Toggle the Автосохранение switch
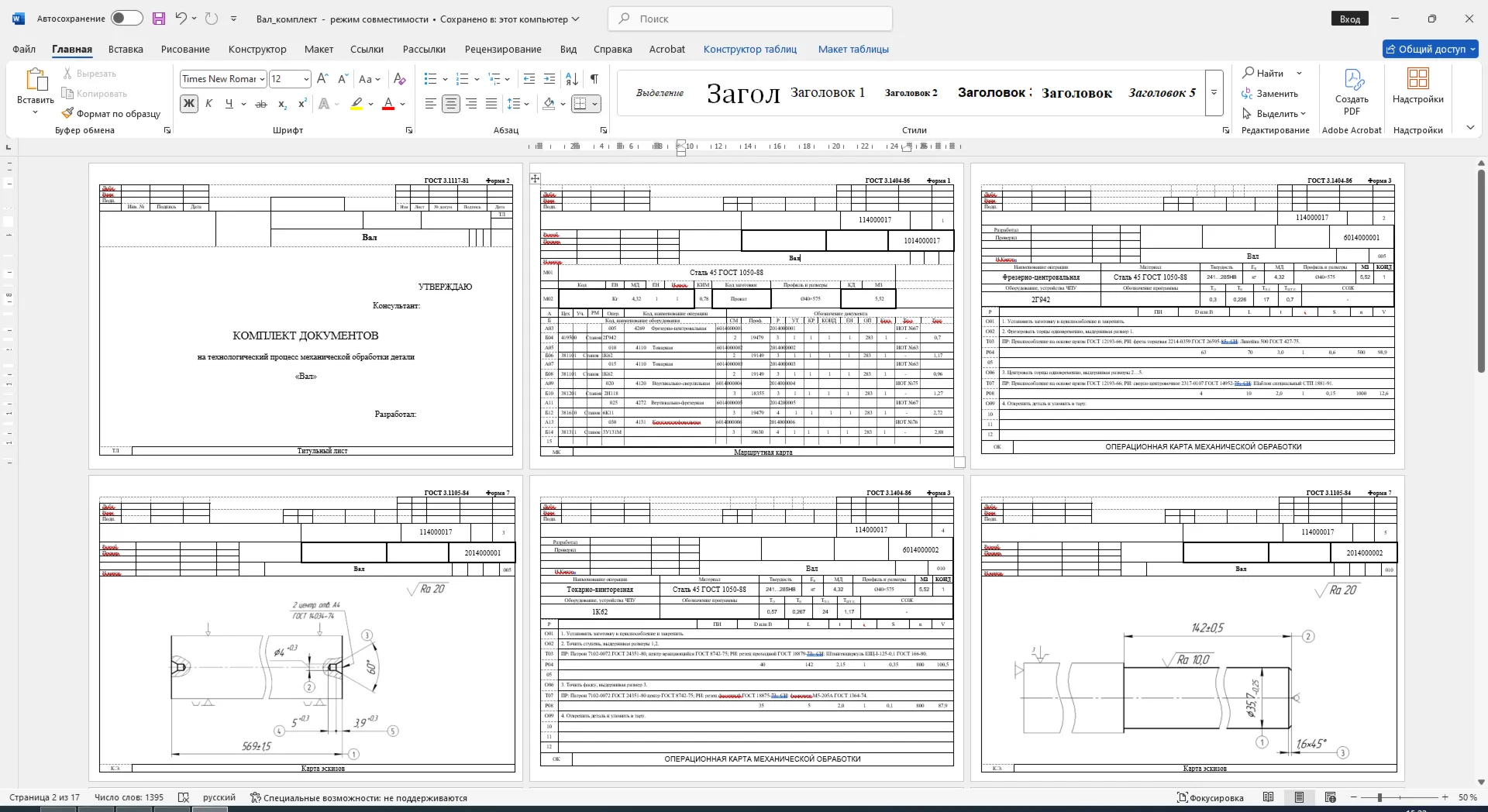1488x812 pixels. point(126,19)
